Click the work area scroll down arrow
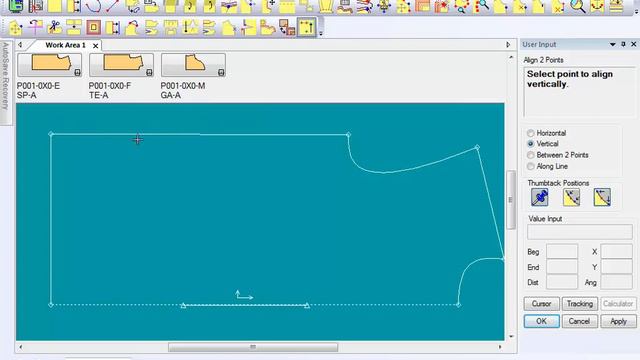This screenshot has height=360, width=640. click(511, 336)
